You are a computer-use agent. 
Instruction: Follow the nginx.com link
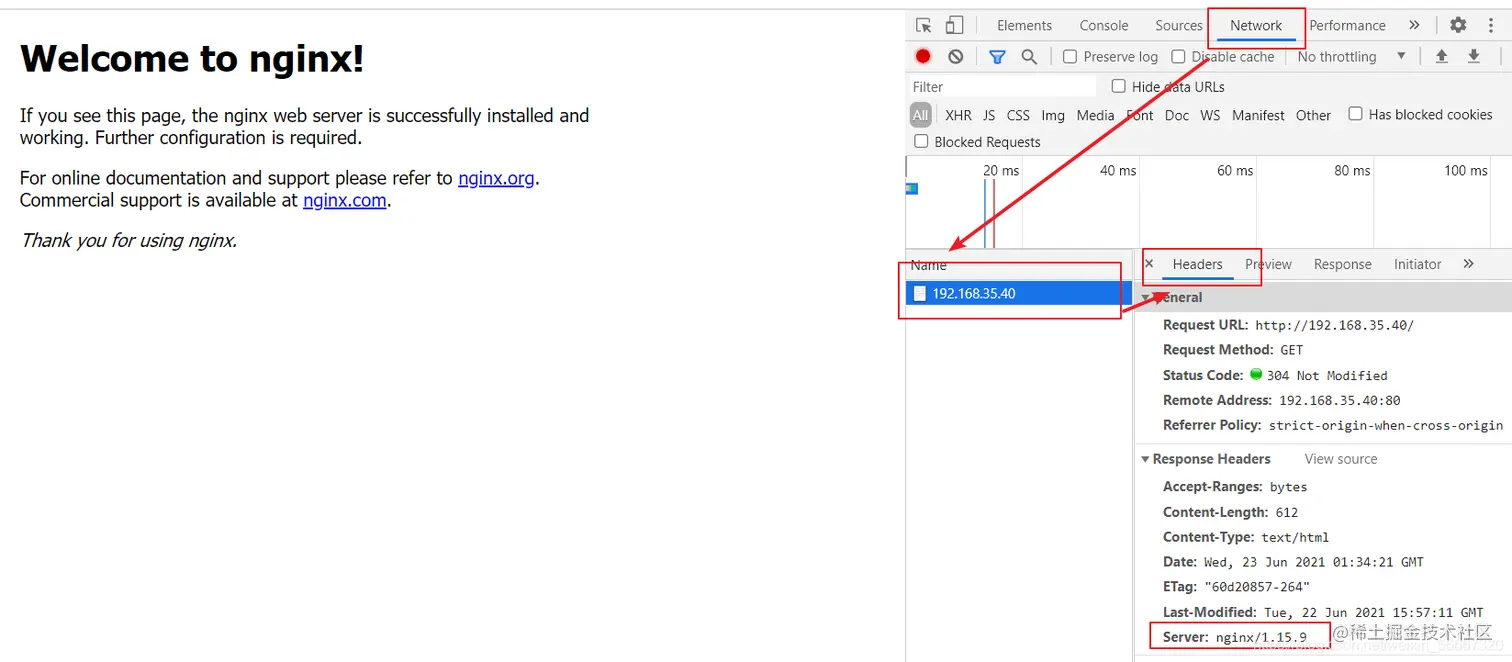(x=345, y=200)
